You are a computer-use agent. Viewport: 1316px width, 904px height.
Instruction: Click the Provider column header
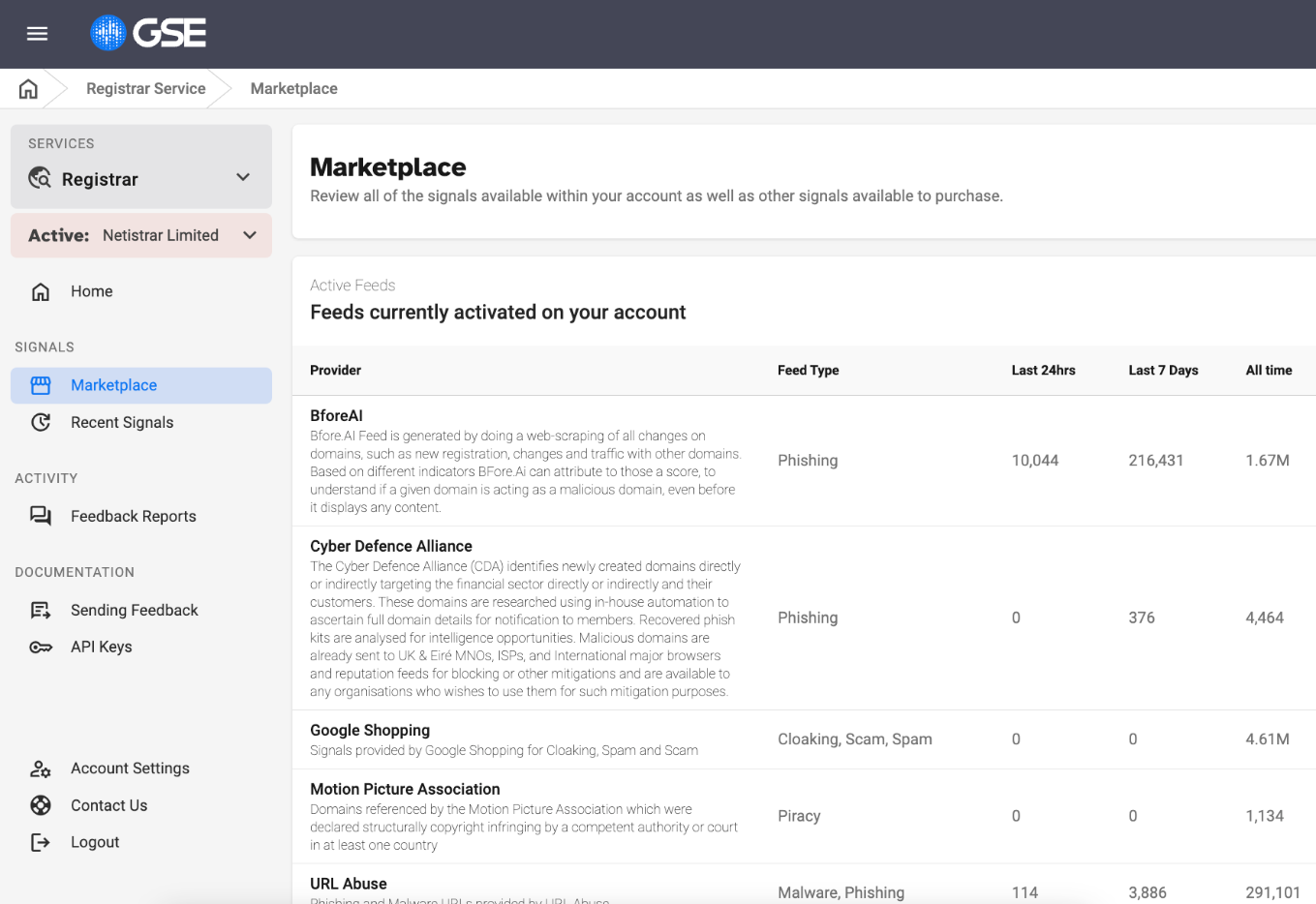coord(335,370)
